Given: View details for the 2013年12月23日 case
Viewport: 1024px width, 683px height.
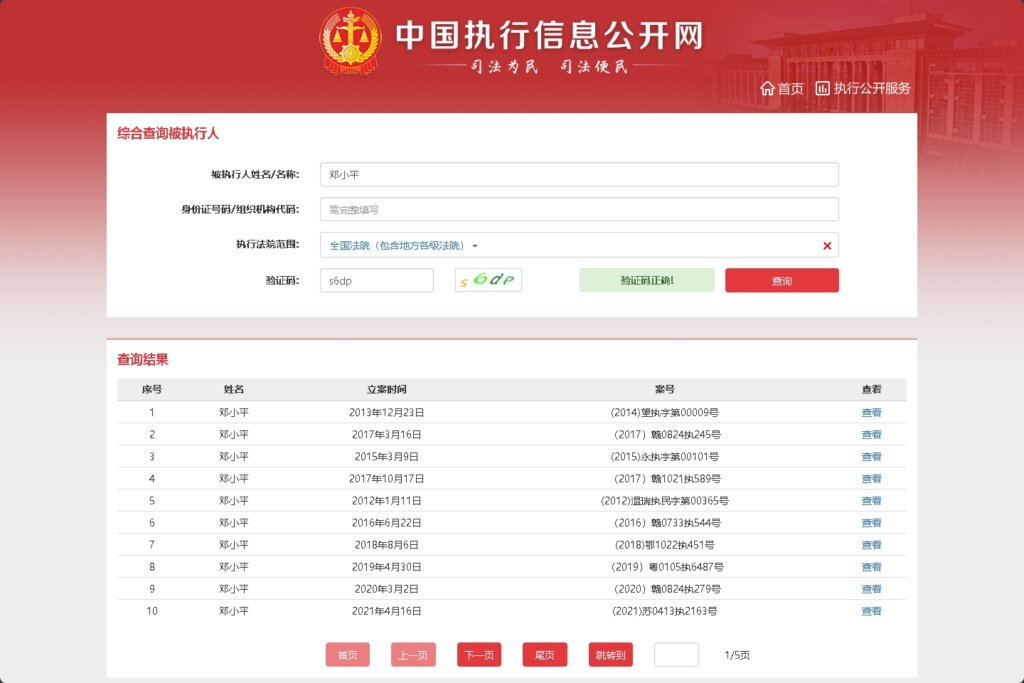Looking at the screenshot, I should point(871,413).
